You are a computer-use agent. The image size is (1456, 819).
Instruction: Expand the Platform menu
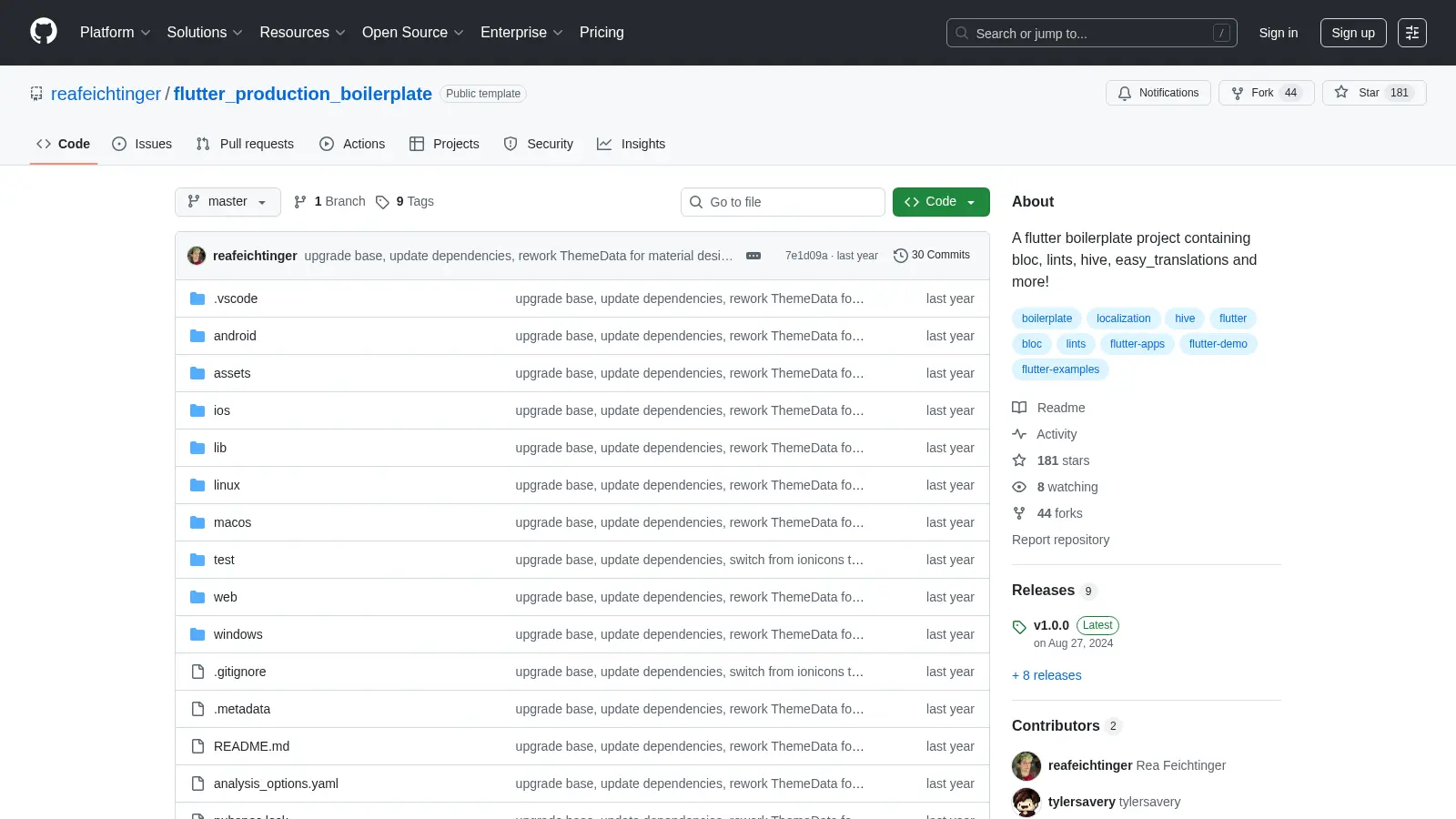click(x=115, y=33)
